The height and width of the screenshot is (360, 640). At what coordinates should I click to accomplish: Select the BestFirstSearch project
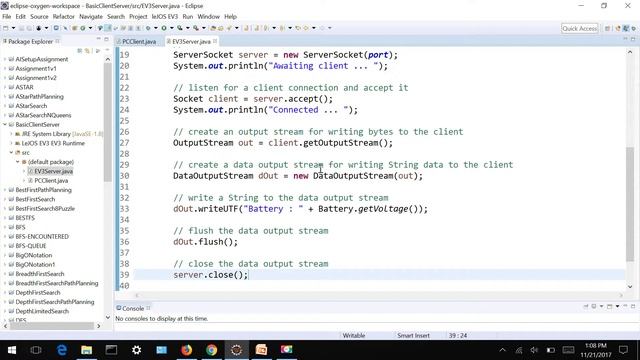pyautogui.click(x=35, y=199)
